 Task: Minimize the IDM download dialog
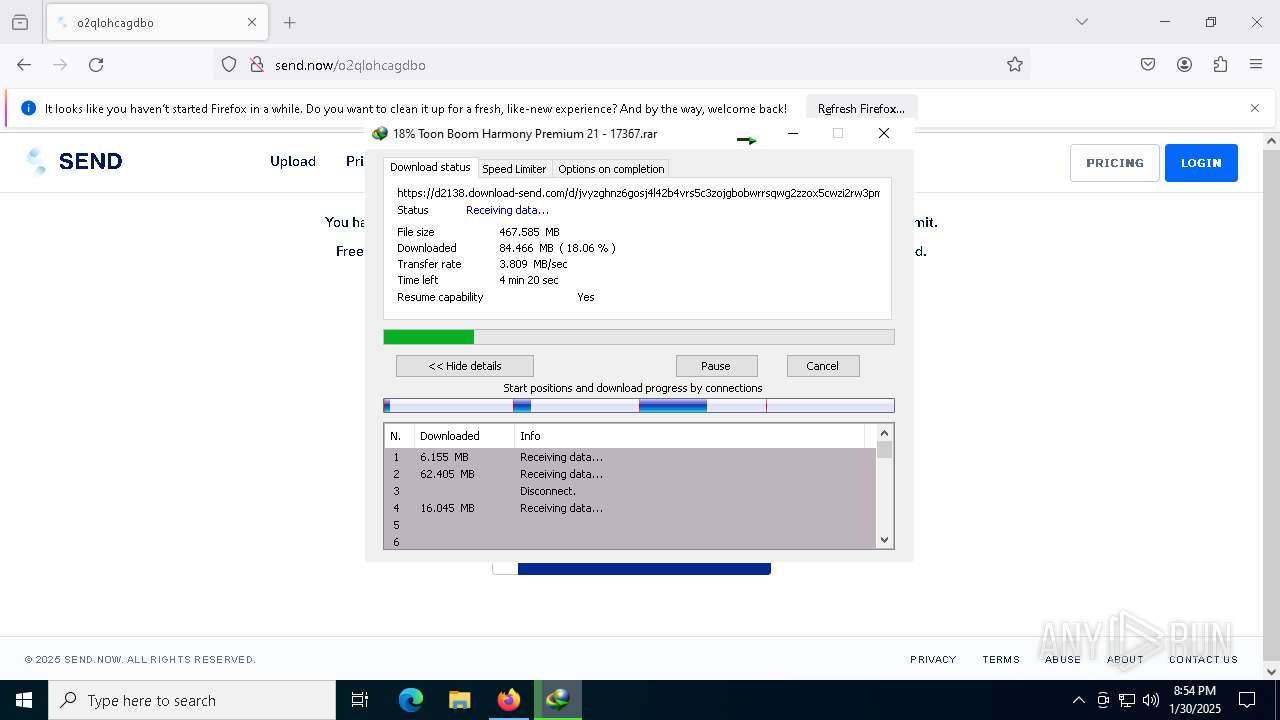pyautogui.click(x=793, y=133)
